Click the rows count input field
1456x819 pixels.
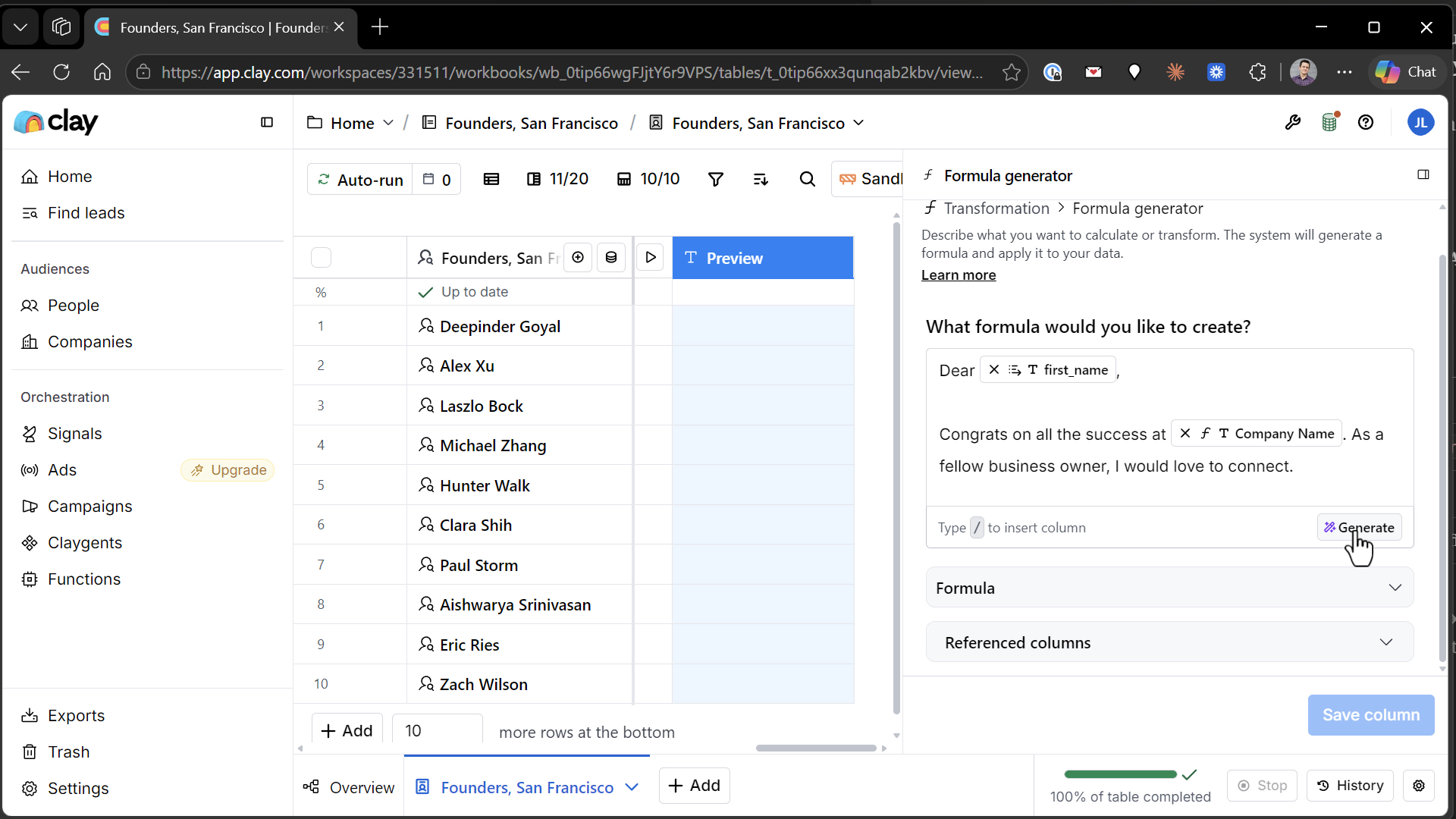[437, 730]
